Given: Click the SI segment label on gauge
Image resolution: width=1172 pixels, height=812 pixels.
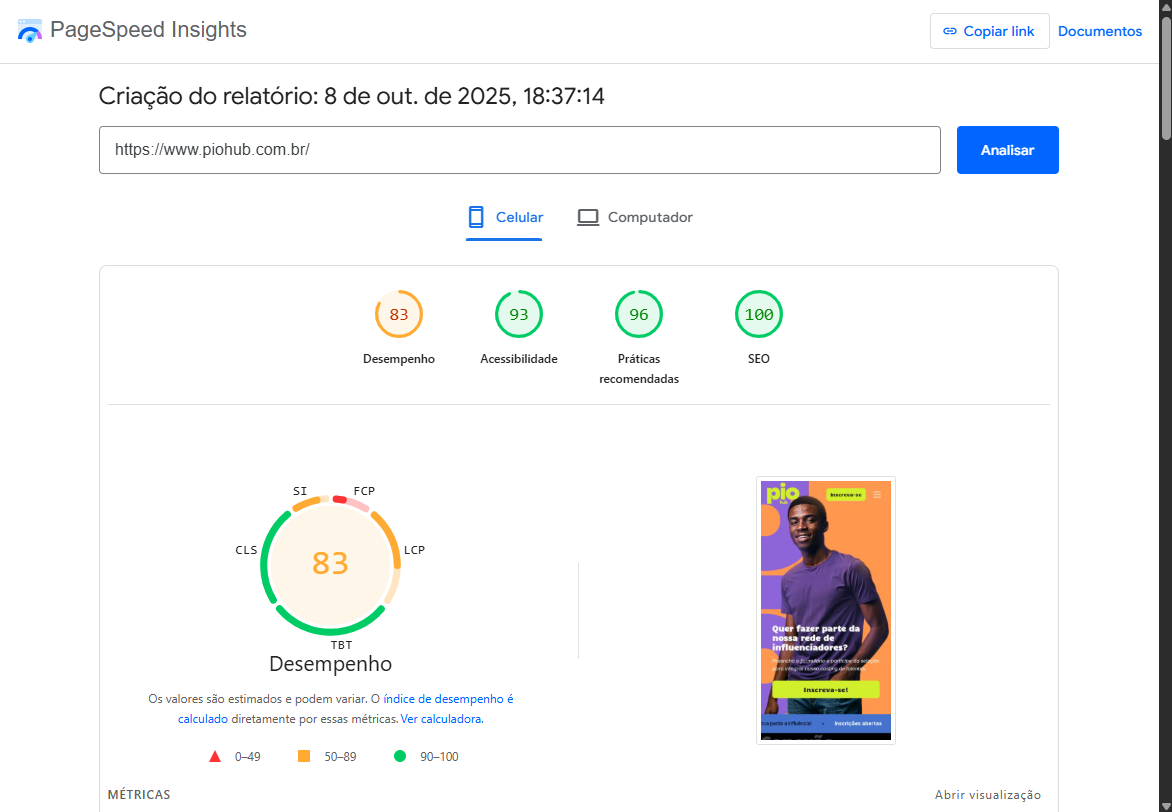Looking at the screenshot, I should [x=300, y=491].
